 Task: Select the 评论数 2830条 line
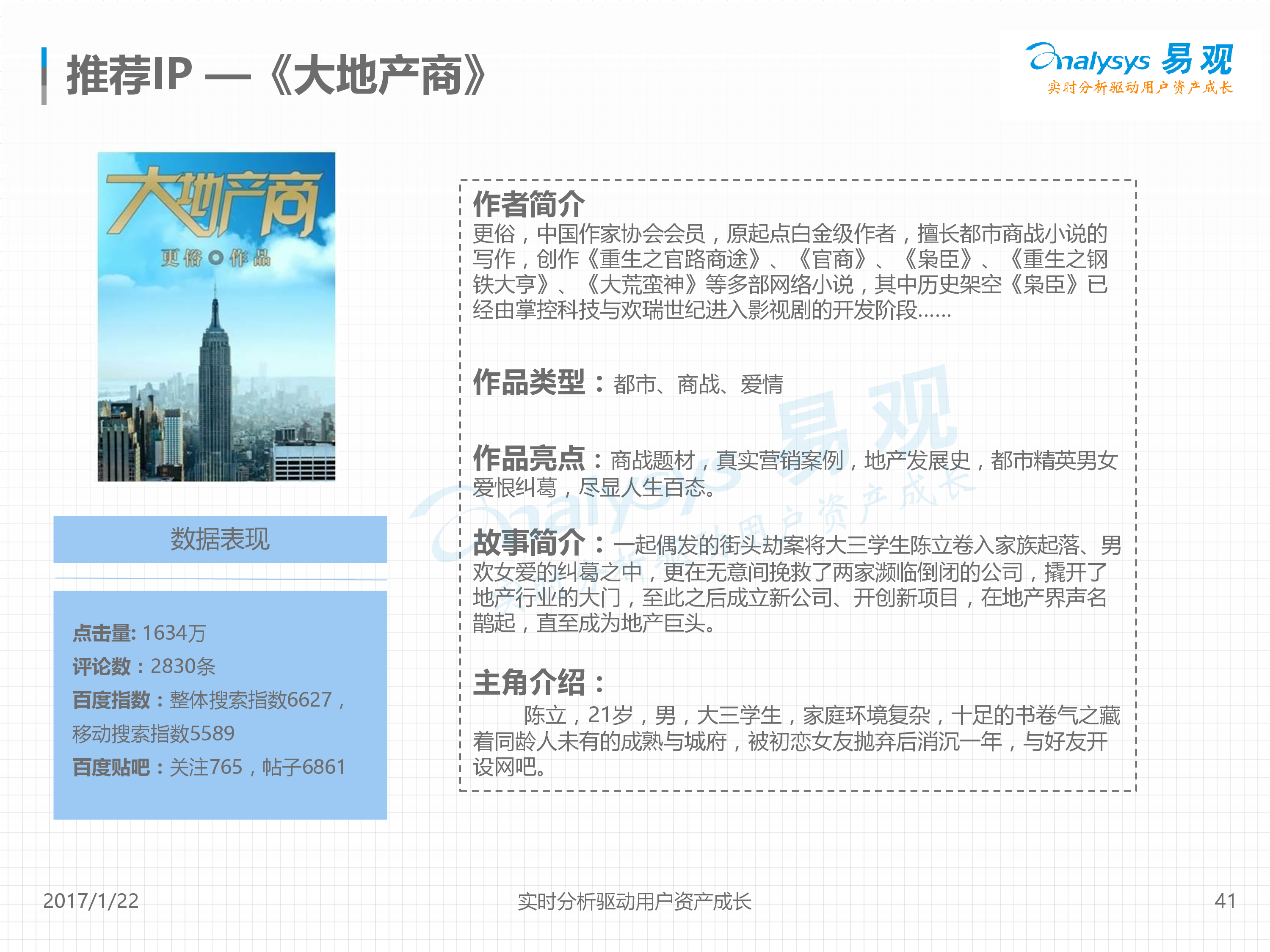[x=144, y=666]
